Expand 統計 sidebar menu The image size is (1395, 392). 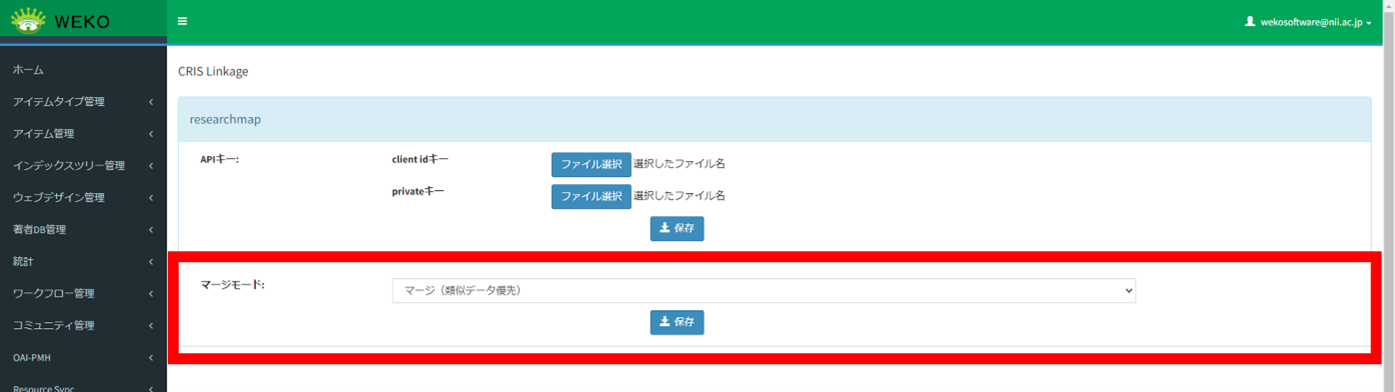83,262
